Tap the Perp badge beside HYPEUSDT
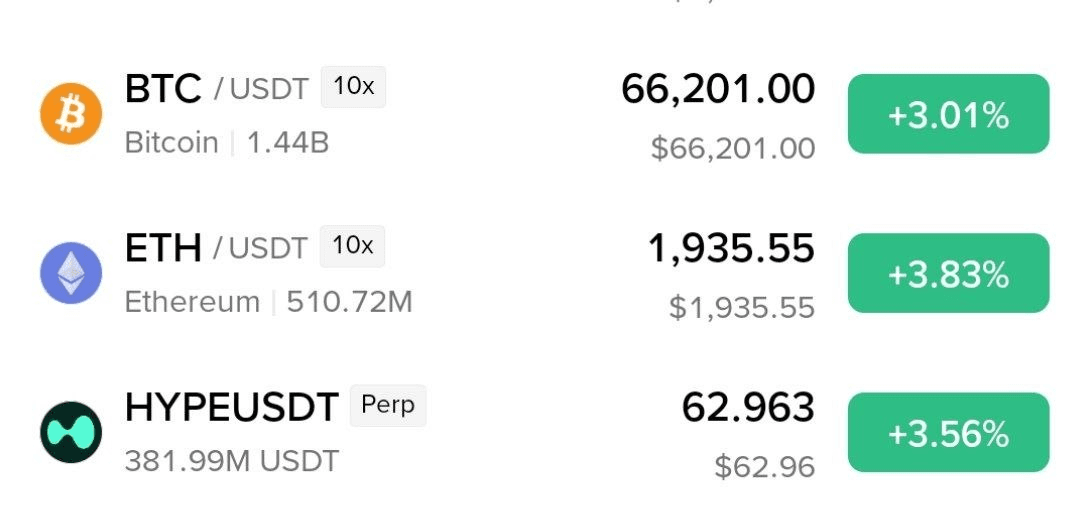Screen dimensions: 1080x532 [388, 405]
